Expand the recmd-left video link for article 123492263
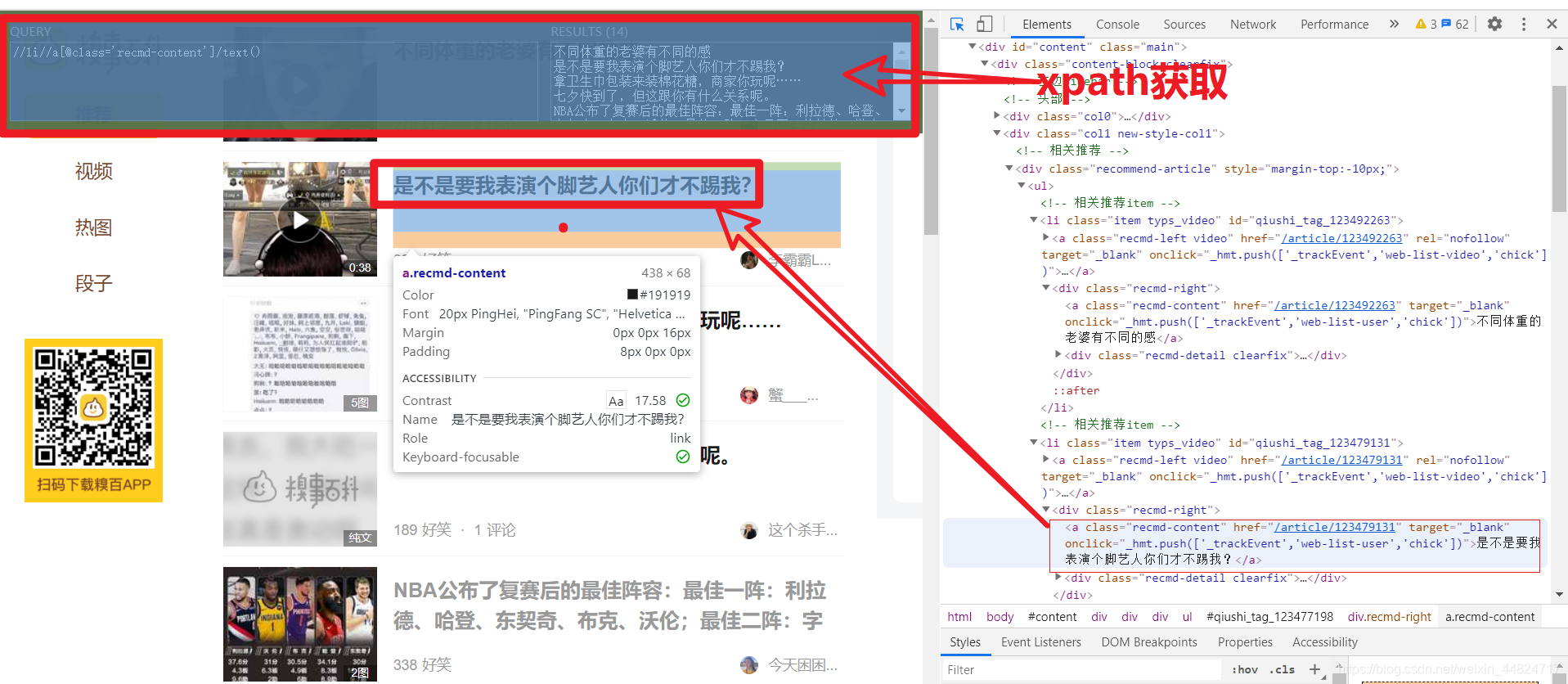 pos(1045,237)
